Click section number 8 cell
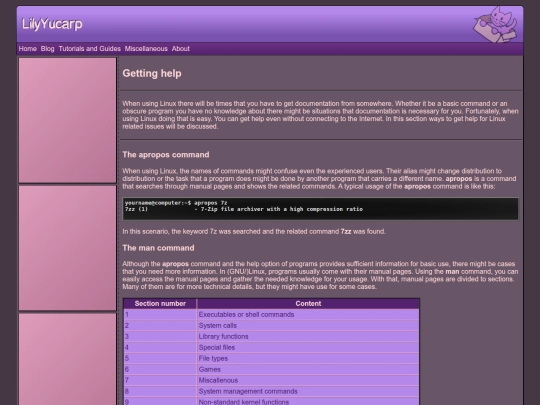This screenshot has width=540, height=405. click(160, 392)
